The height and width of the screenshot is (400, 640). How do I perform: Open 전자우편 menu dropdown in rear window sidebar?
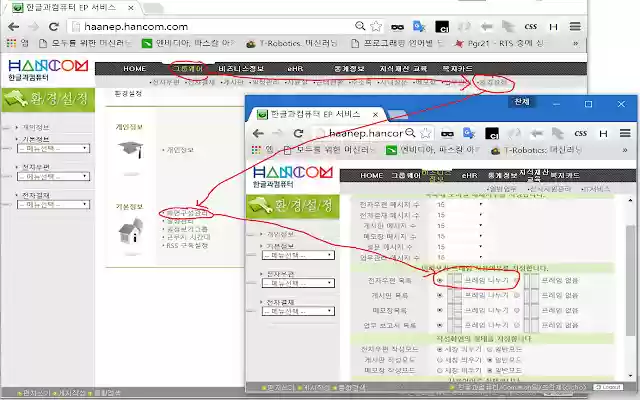point(53,176)
